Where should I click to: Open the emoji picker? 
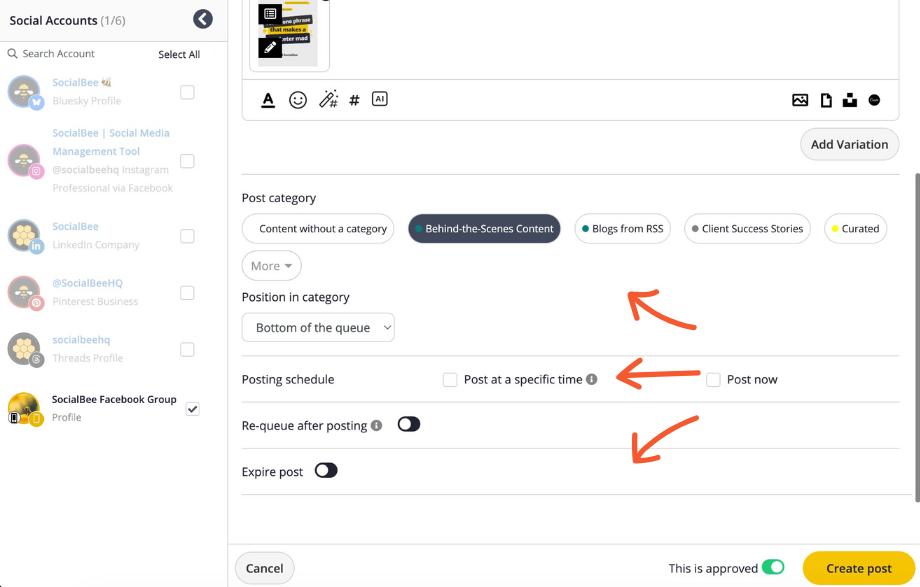click(x=298, y=100)
